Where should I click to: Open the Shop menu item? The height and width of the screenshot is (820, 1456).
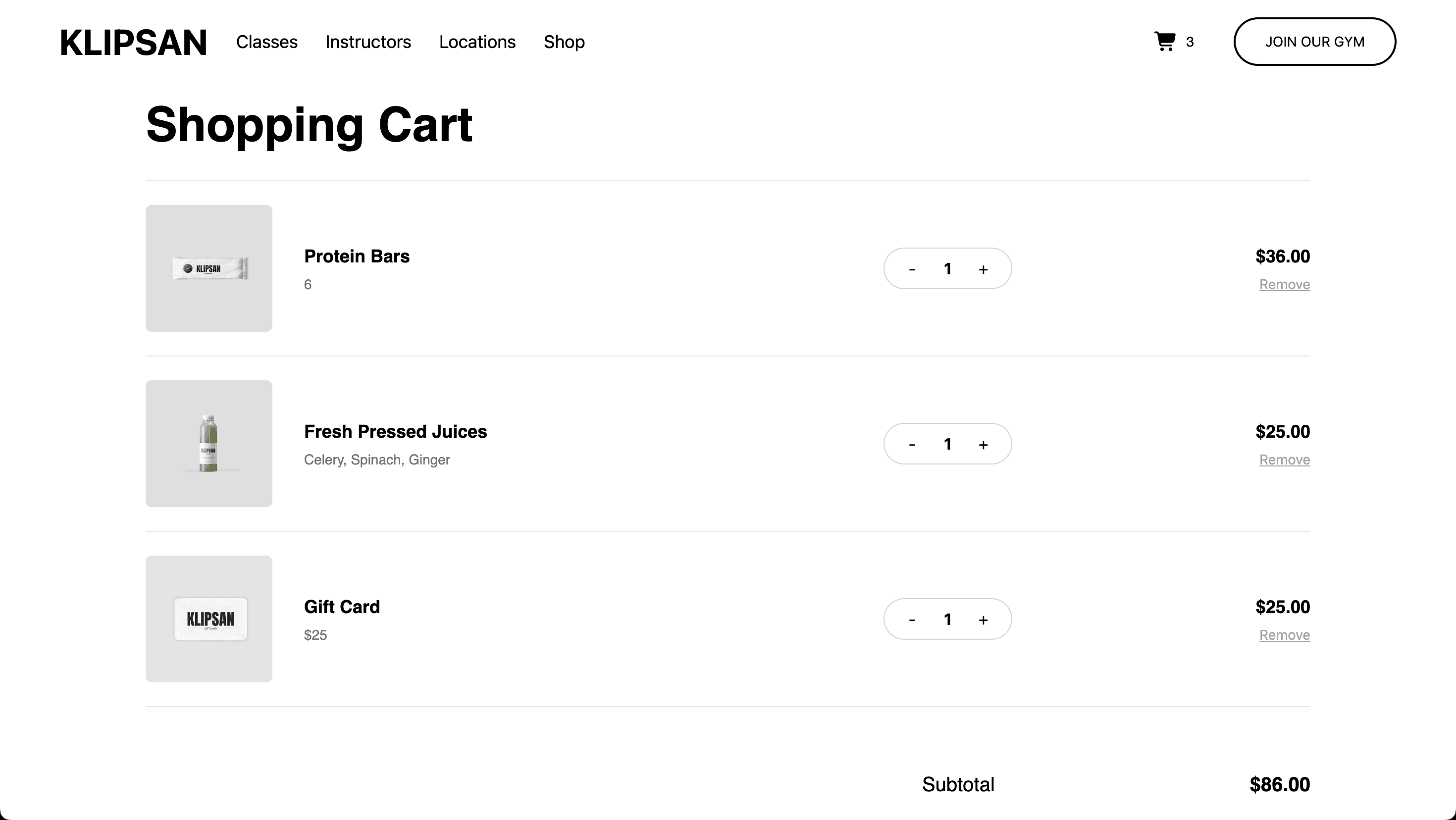(564, 41)
